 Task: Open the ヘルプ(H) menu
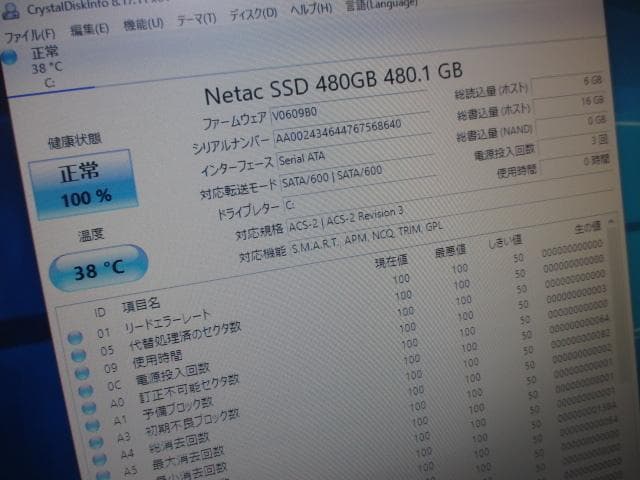pyautogui.click(x=311, y=9)
